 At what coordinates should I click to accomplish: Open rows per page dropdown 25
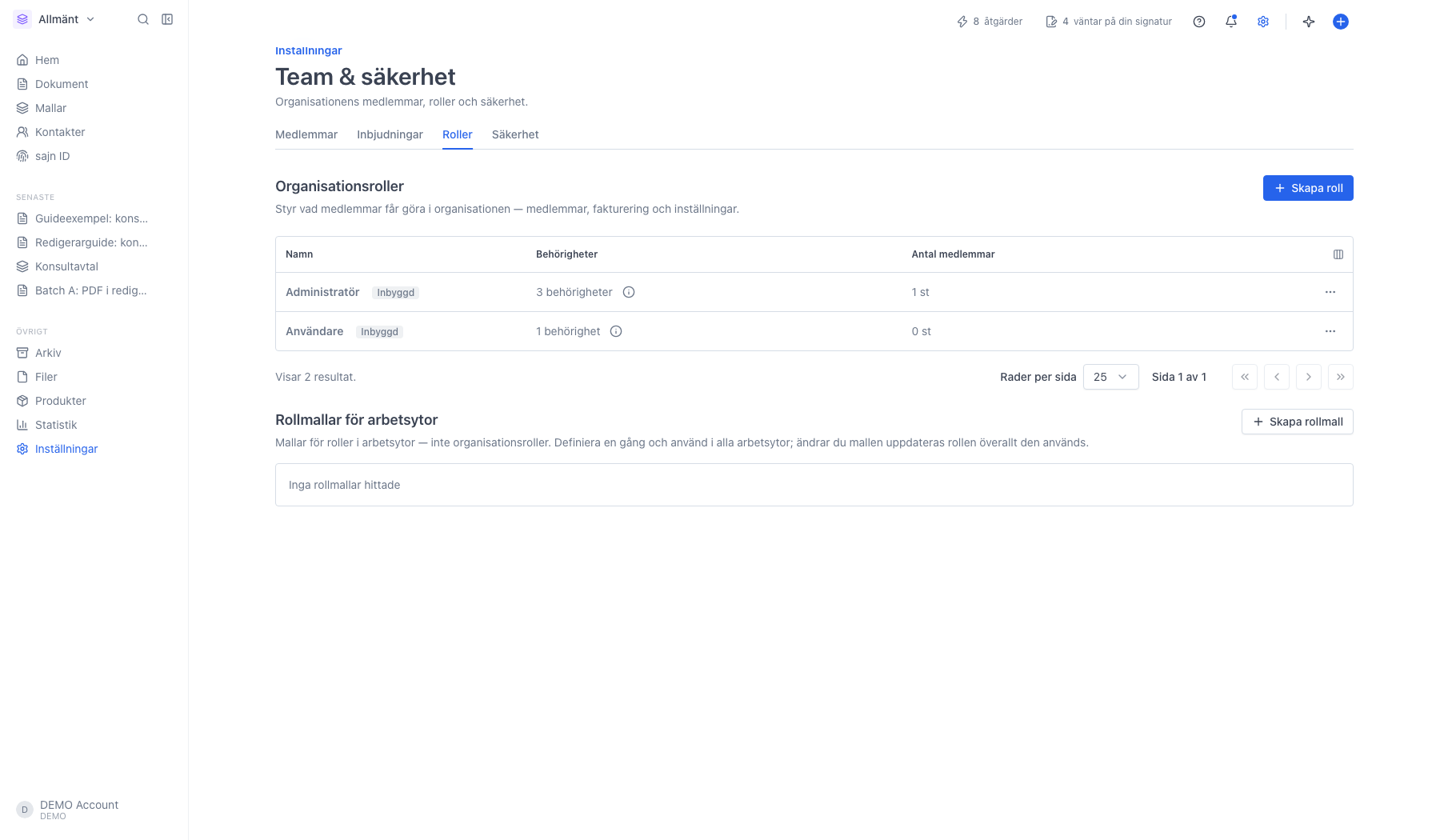pyautogui.click(x=1111, y=377)
